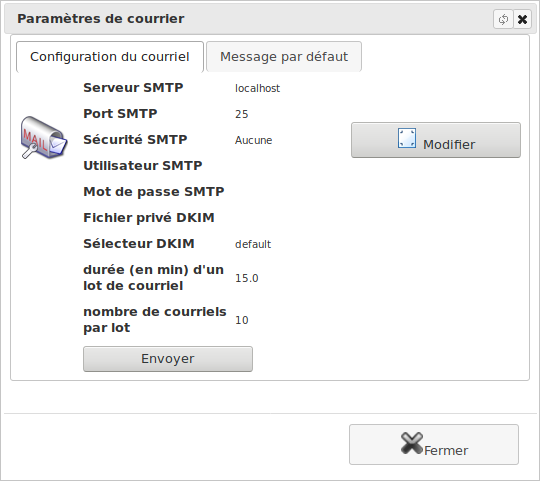Click the SMTP port value 25
Viewport: 540px width, 481px height.
[x=241, y=114]
